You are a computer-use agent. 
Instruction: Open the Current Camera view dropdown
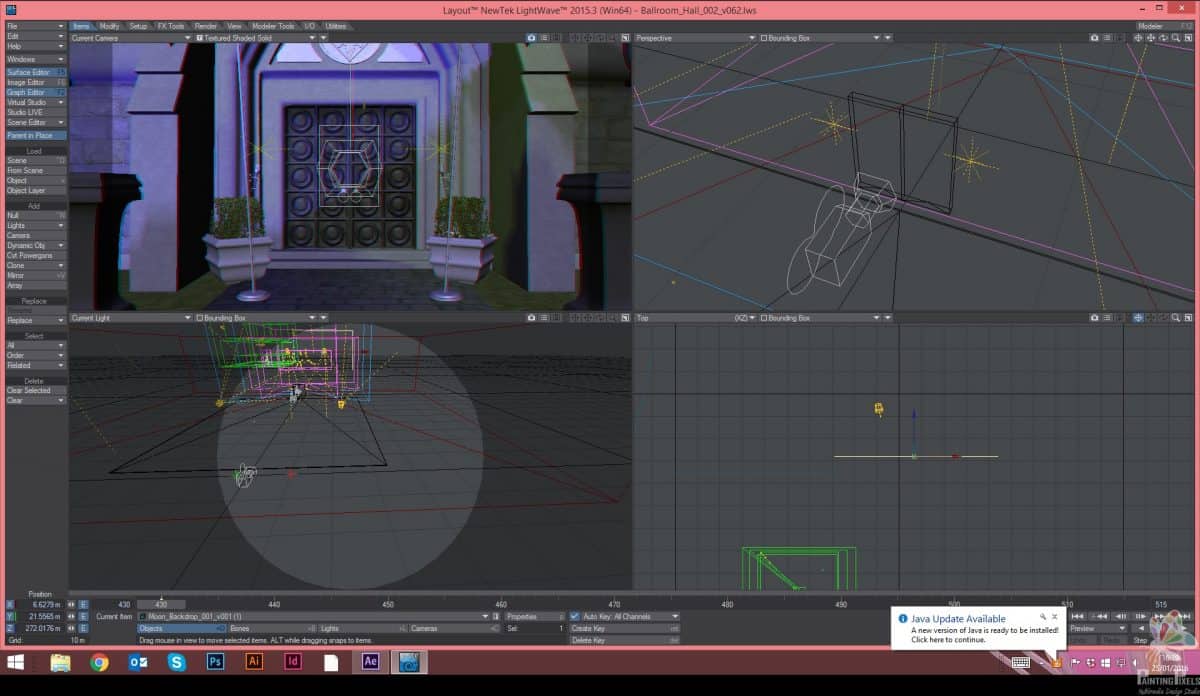point(130,38)
